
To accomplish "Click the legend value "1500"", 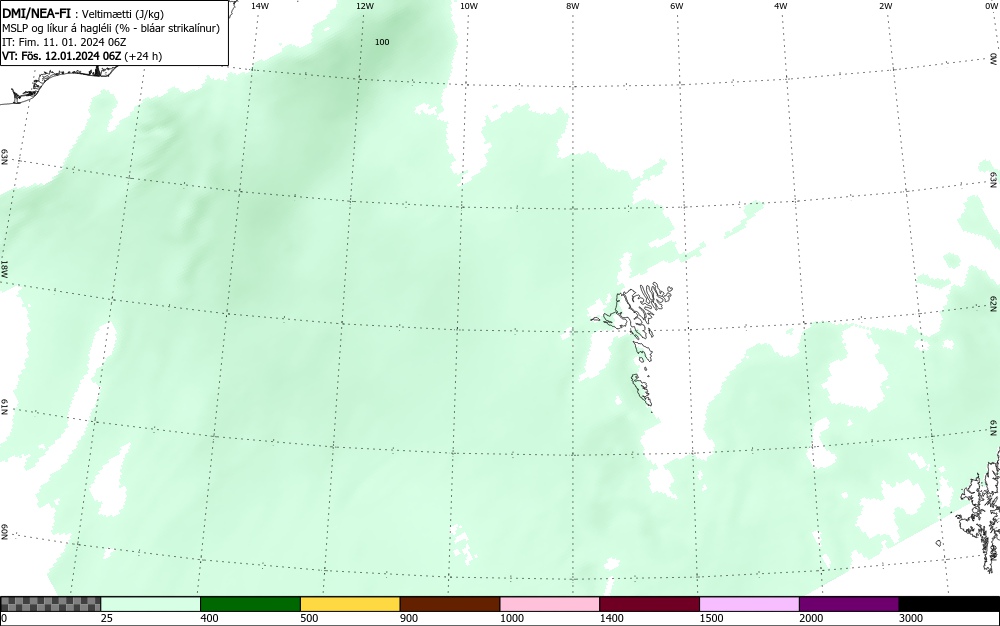I will point(711,618).
